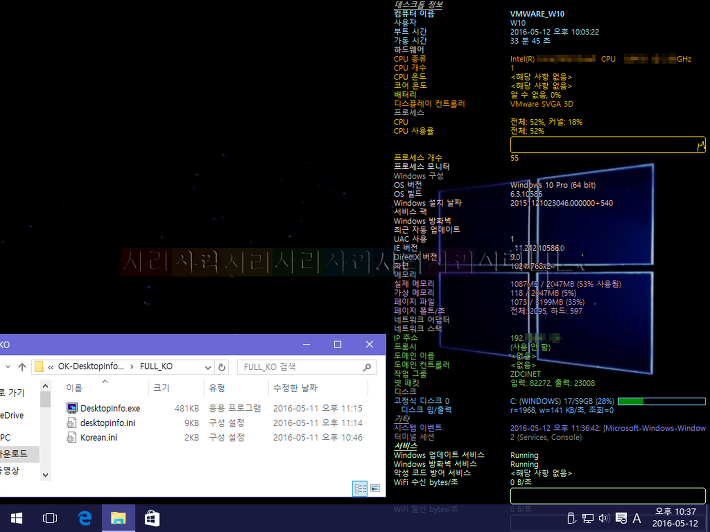Select the DesktopInfo.exe file
Viewport: 710px width, 532px height.
point(110,408)
